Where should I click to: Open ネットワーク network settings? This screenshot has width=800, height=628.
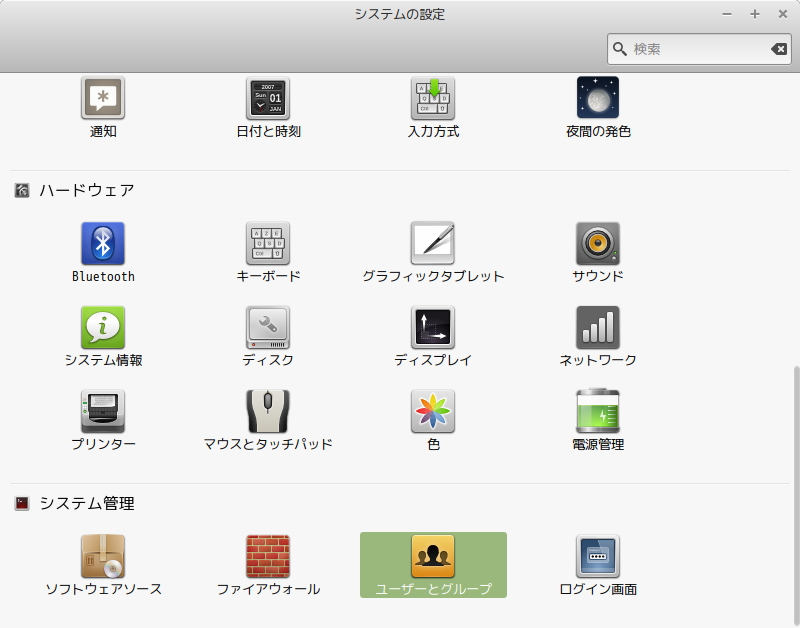pyautogui.click(x=598, y=337)
